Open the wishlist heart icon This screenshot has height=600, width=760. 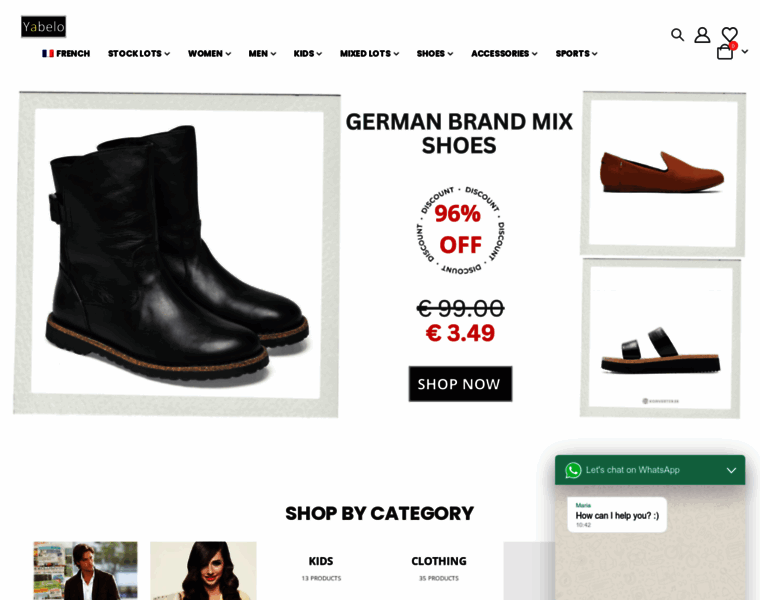[x=729, y=35]
